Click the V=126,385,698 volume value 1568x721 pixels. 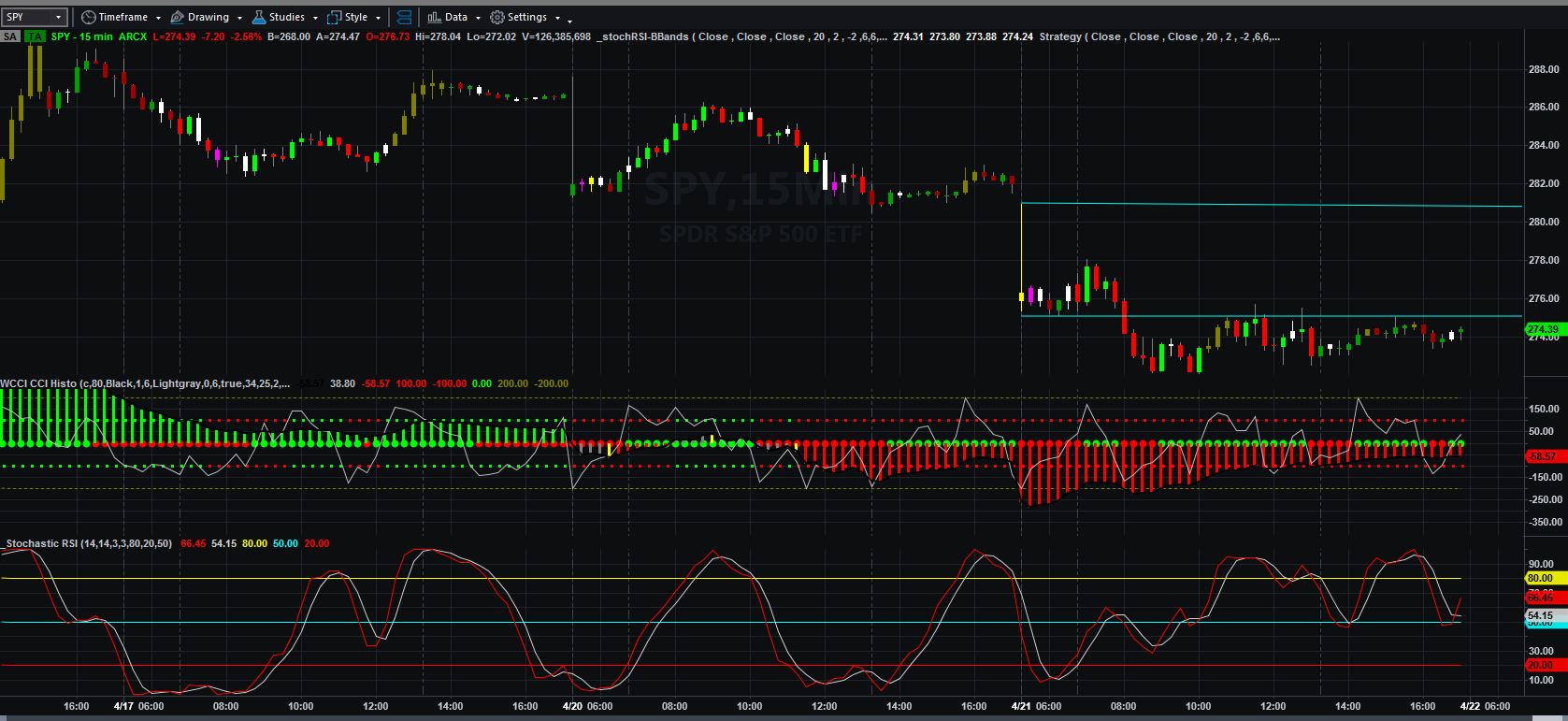point(556,36)
